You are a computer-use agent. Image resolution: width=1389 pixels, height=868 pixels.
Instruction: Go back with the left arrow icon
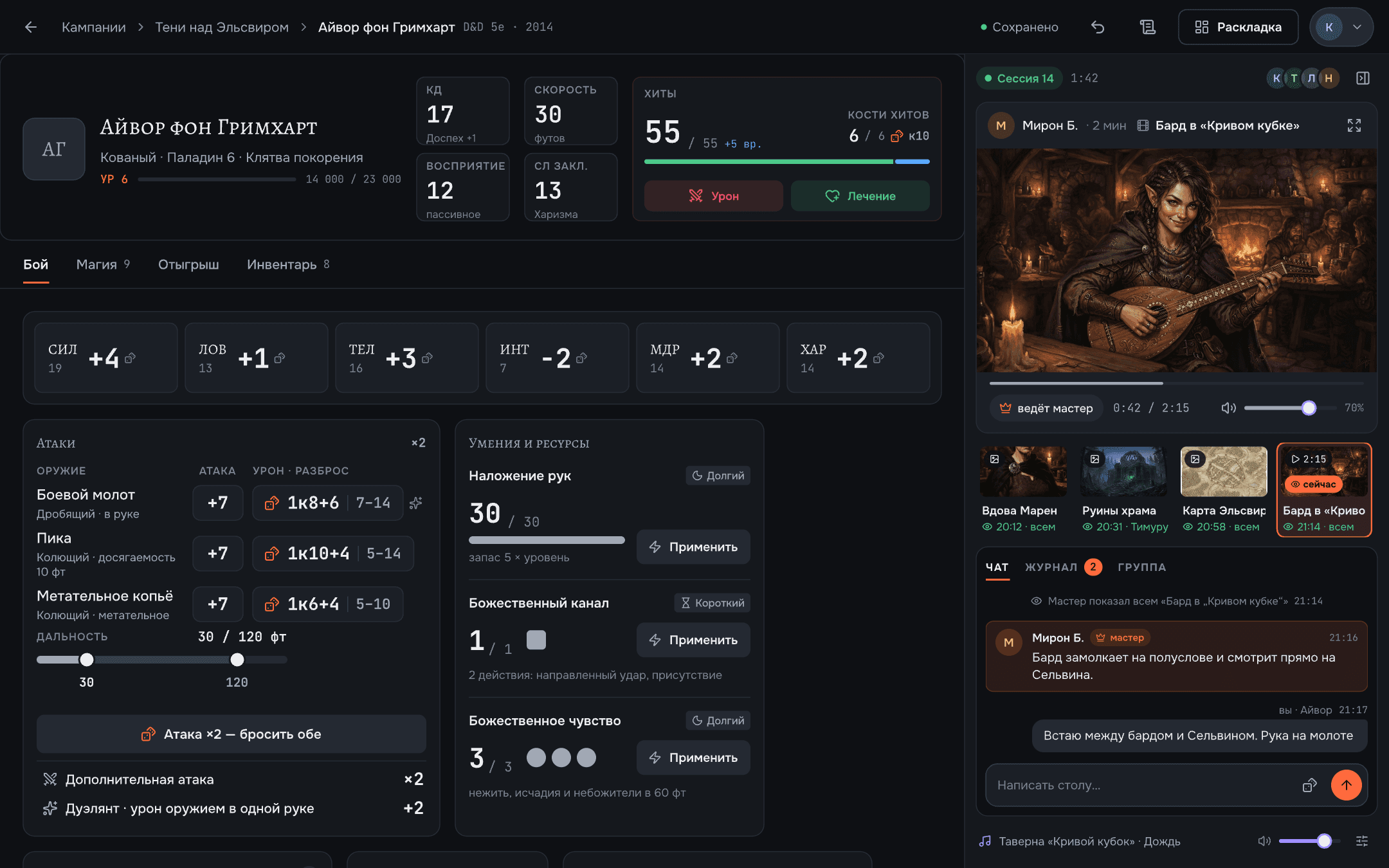point(30,27)
